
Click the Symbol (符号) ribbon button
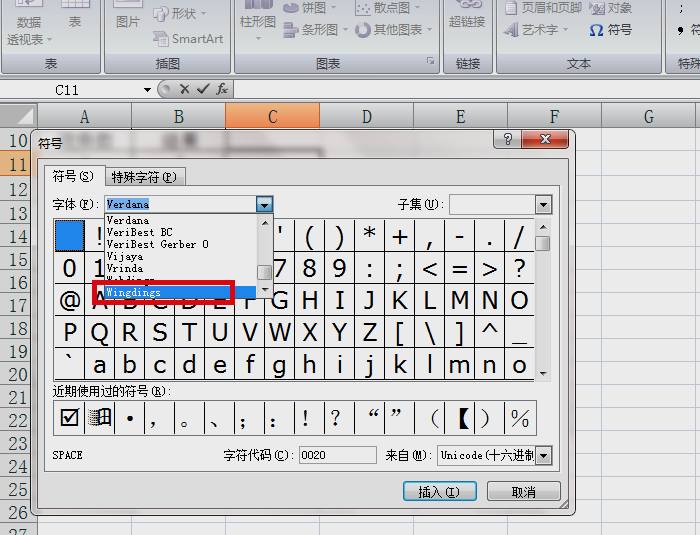(610, 30)
